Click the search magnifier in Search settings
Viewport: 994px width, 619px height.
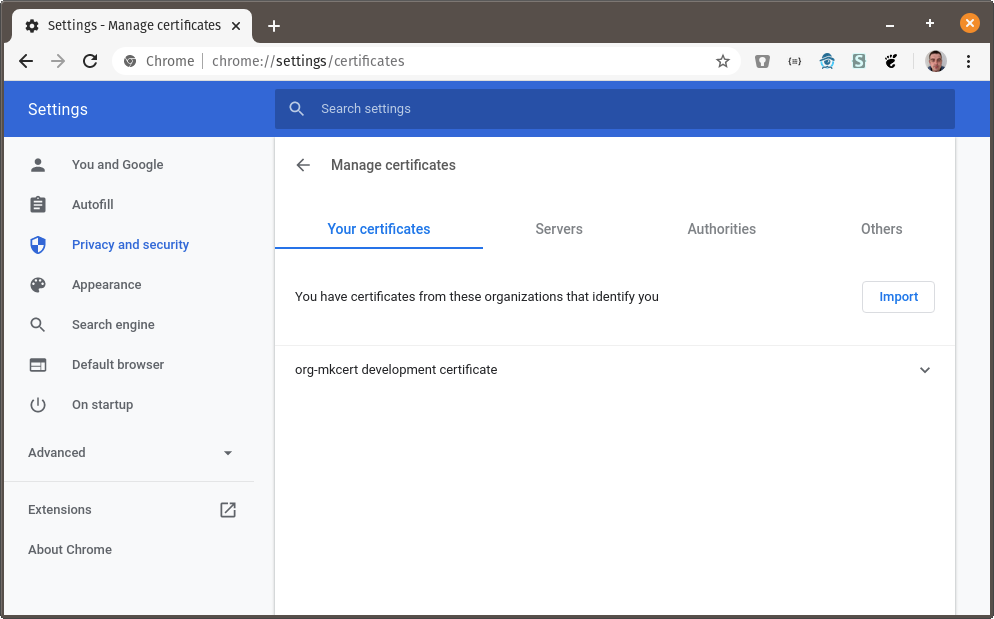click(x=296, y=108)
